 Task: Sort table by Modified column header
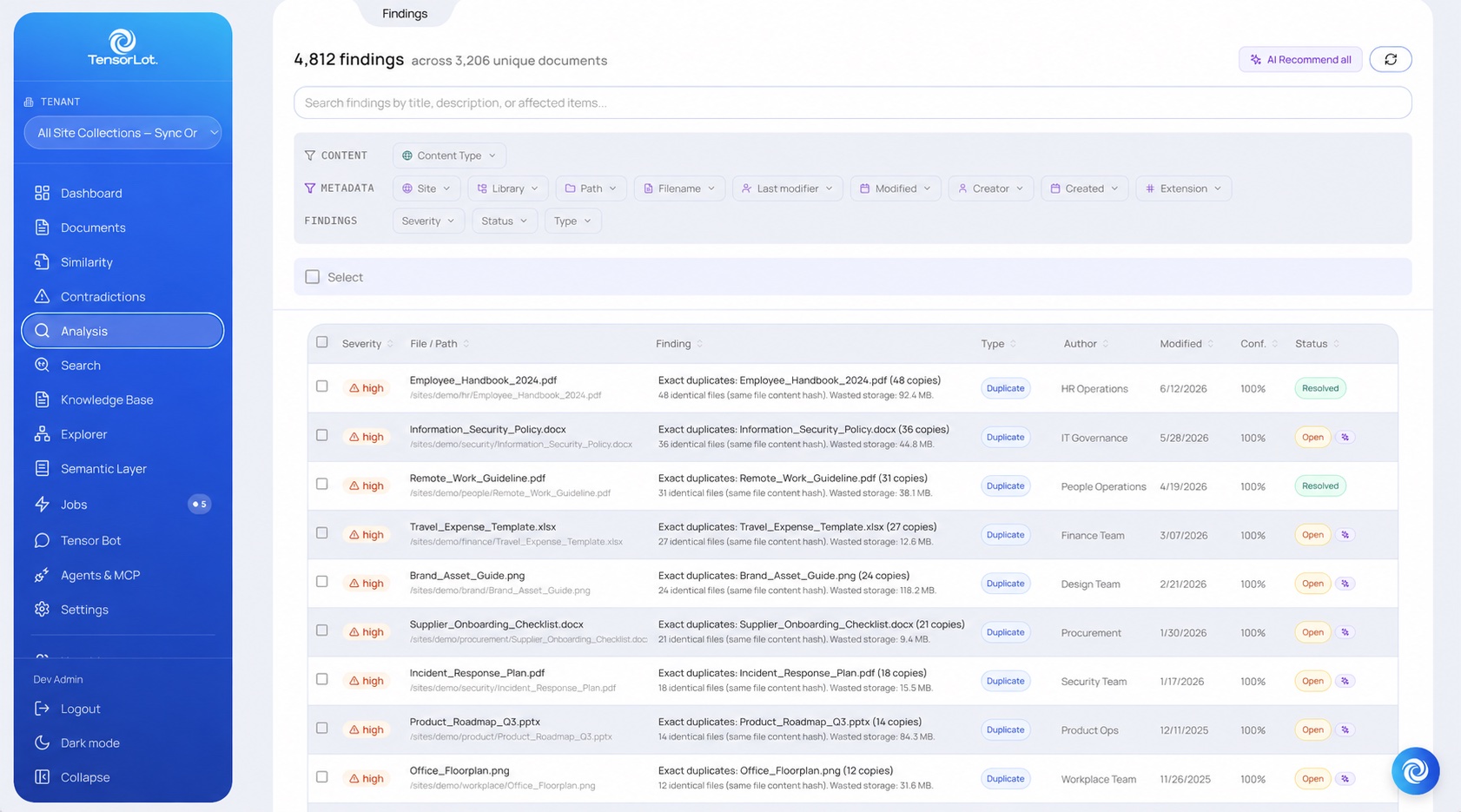coord(1187,344)
